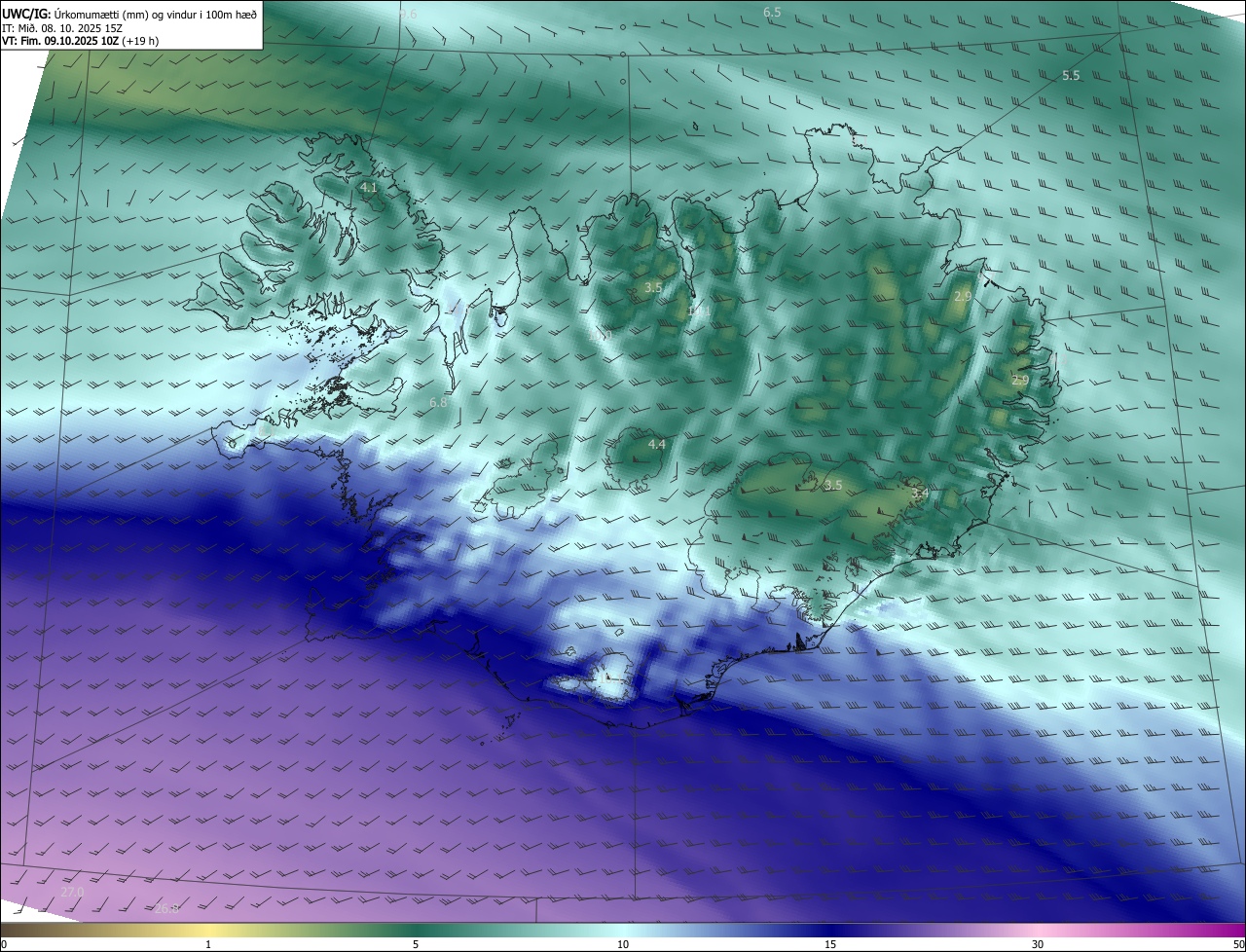Image resolution: width=1246 pixels, height=952 pixels.
Task: Click the 4.1 value label over the Westfjords
Action: tap(368, 187)
